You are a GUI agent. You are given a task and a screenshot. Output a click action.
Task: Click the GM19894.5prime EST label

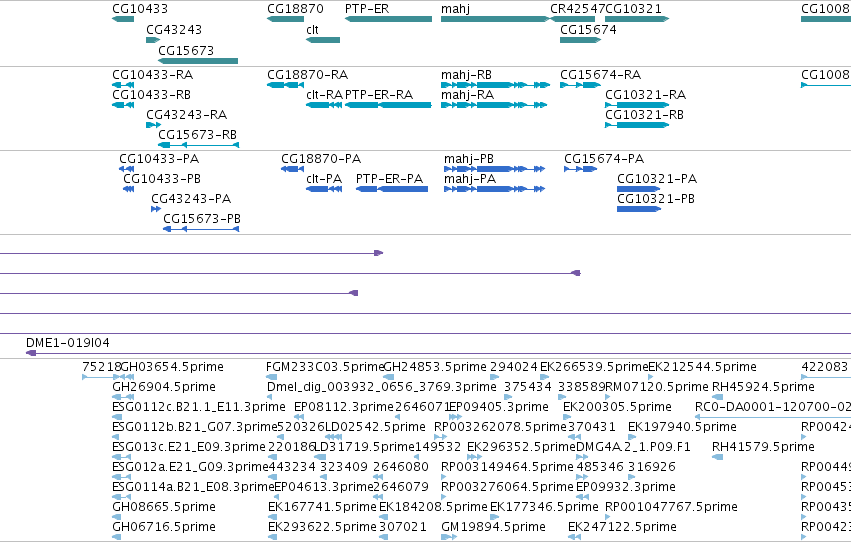[493, 527]
